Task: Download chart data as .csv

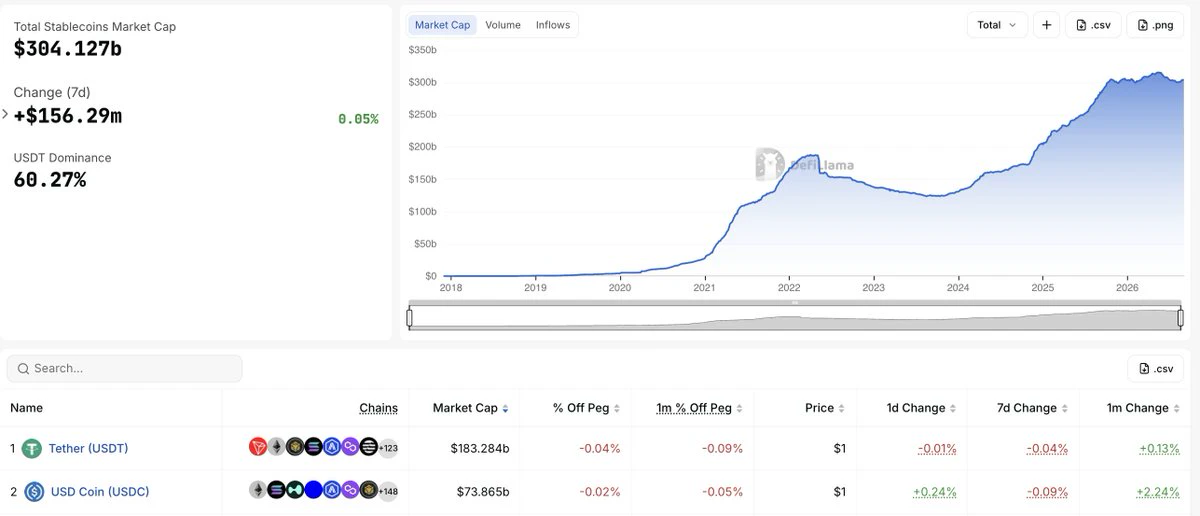Action: click(x=1093, y=25)
